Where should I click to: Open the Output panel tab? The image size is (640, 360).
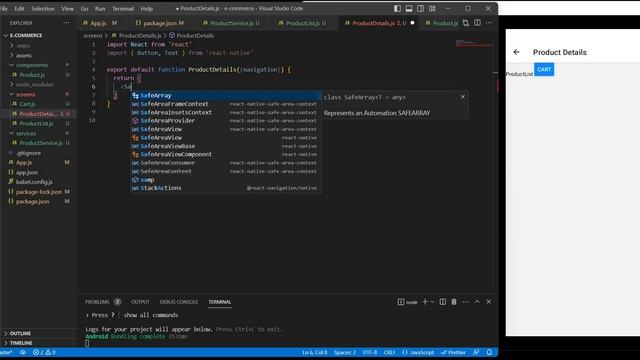pos(140,302)
